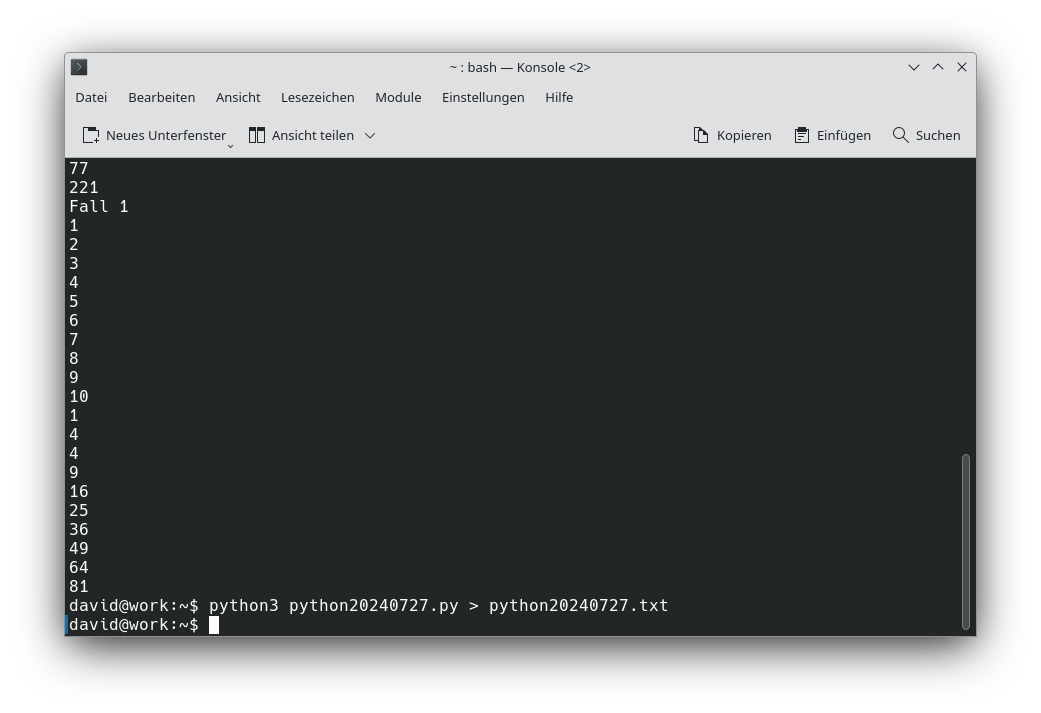Click the Konsole terminal icon in title bar
The width and height of the screenshot is (1041, 713).
79,67
